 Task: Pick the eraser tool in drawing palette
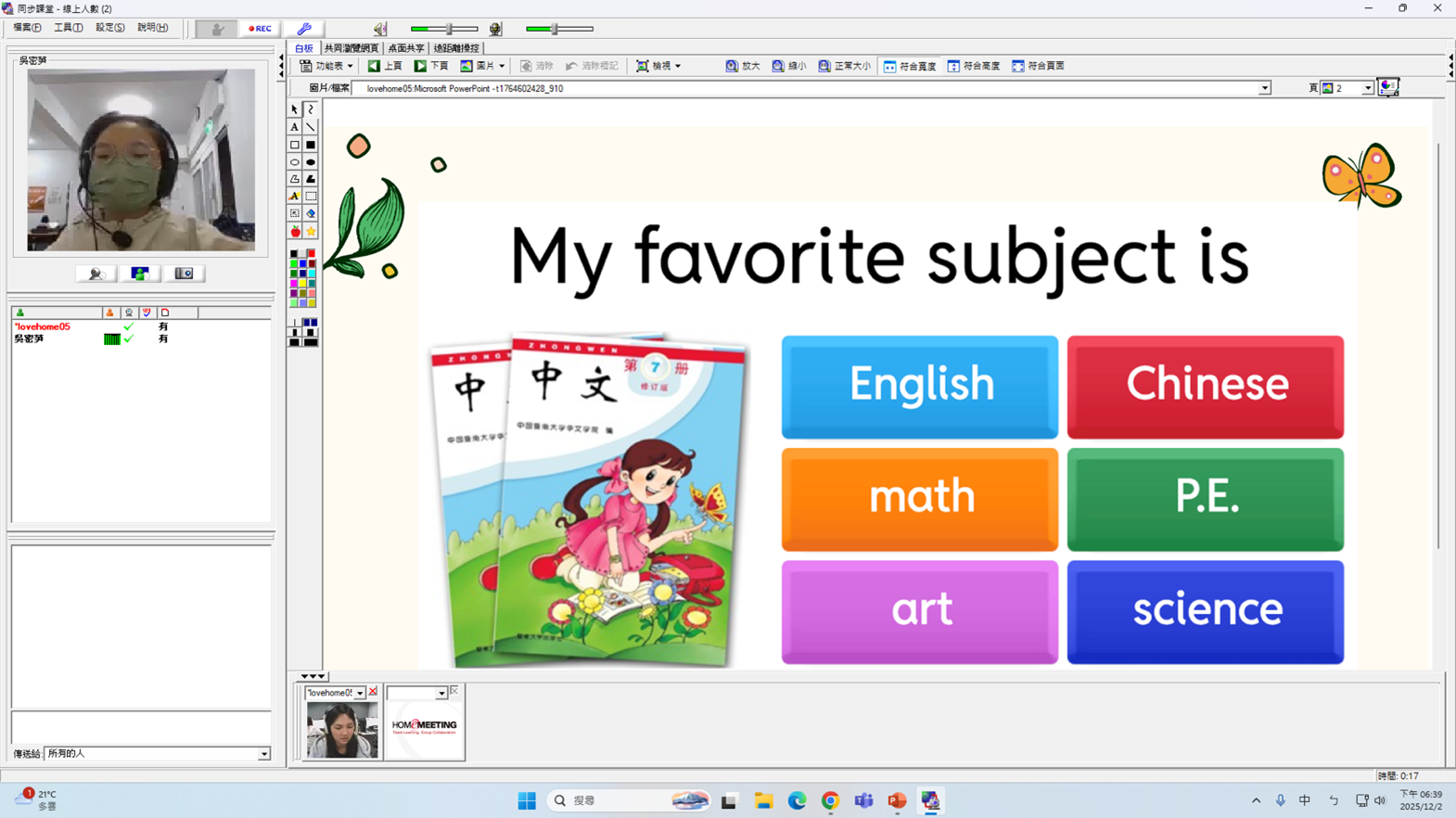(x=311, y=213)
